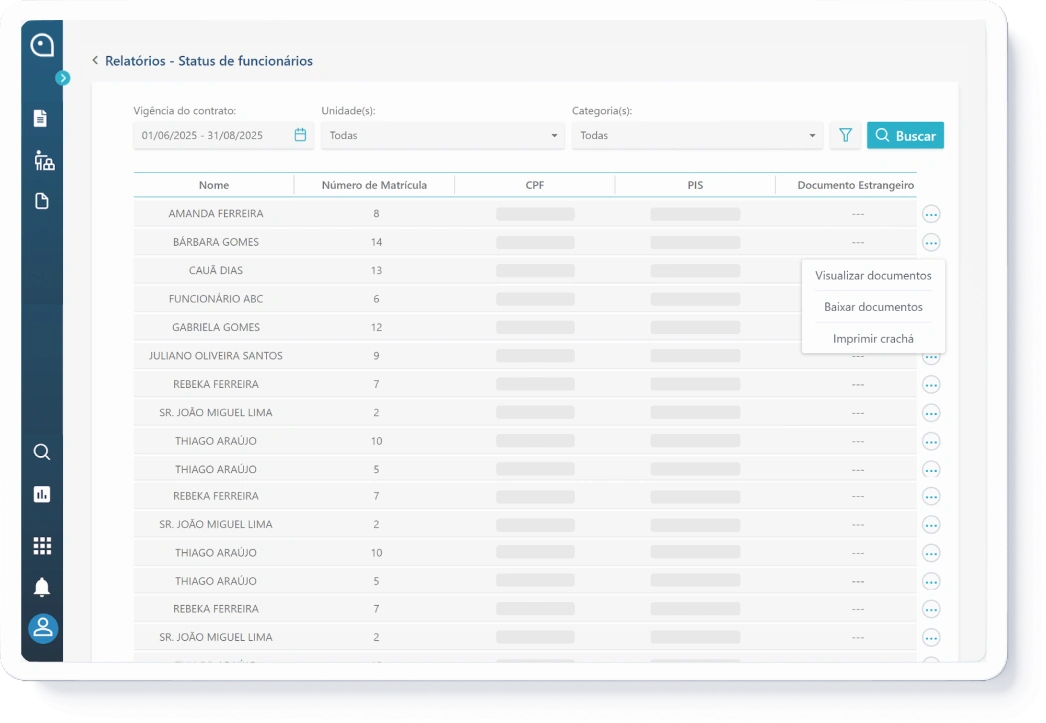This screenshot has width=1046, height=723.
Task: Pick Imprimir crachá from the menu
Action: click(x=873, y=339)
